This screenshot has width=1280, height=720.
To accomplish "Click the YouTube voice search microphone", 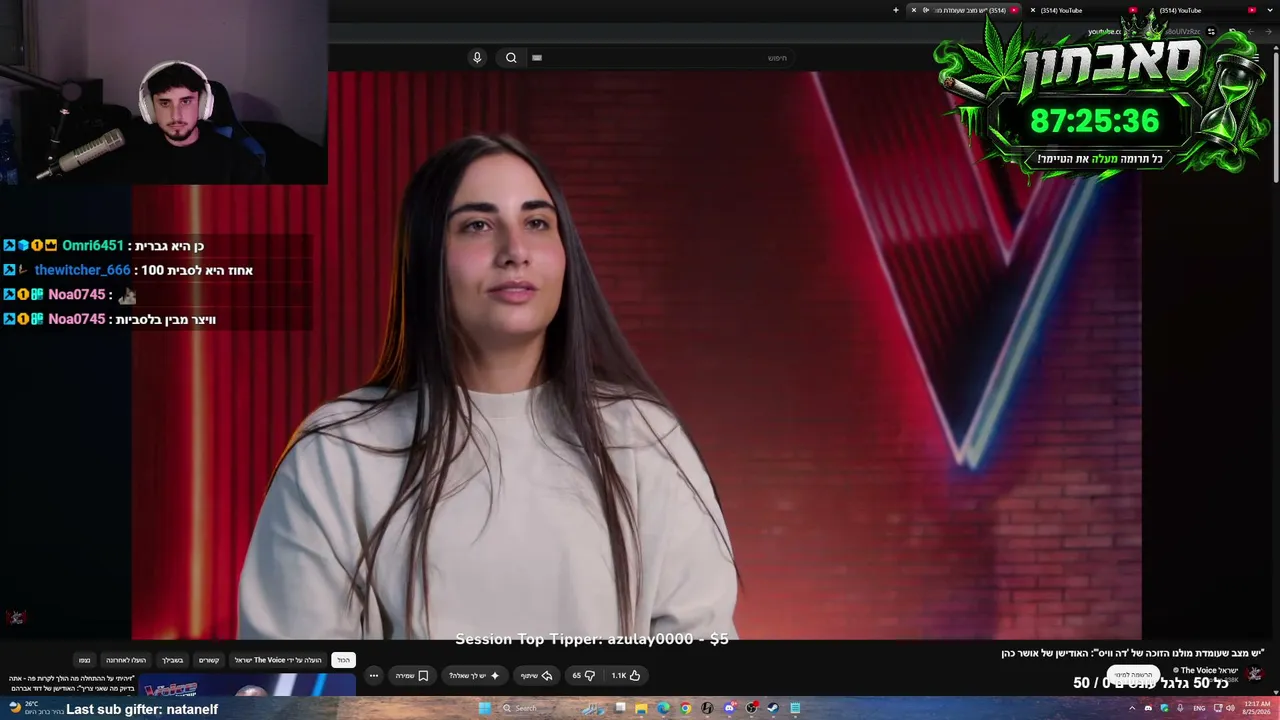I will click(x=477, y=58).
